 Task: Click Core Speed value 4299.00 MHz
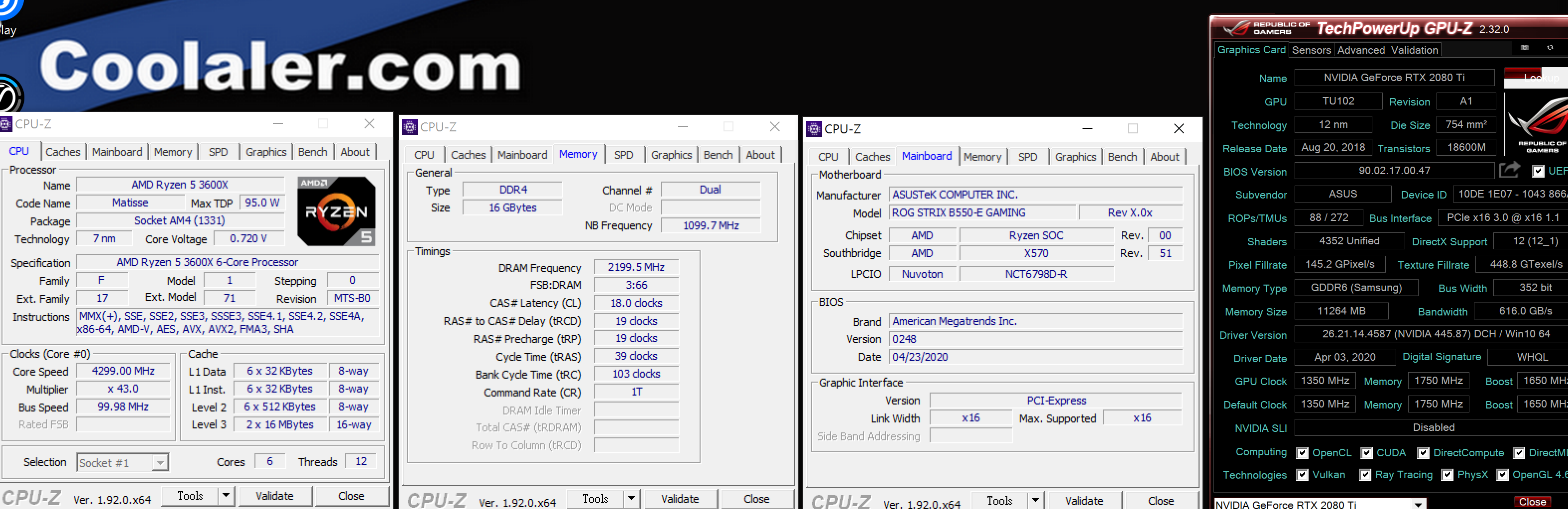(123, 370)
